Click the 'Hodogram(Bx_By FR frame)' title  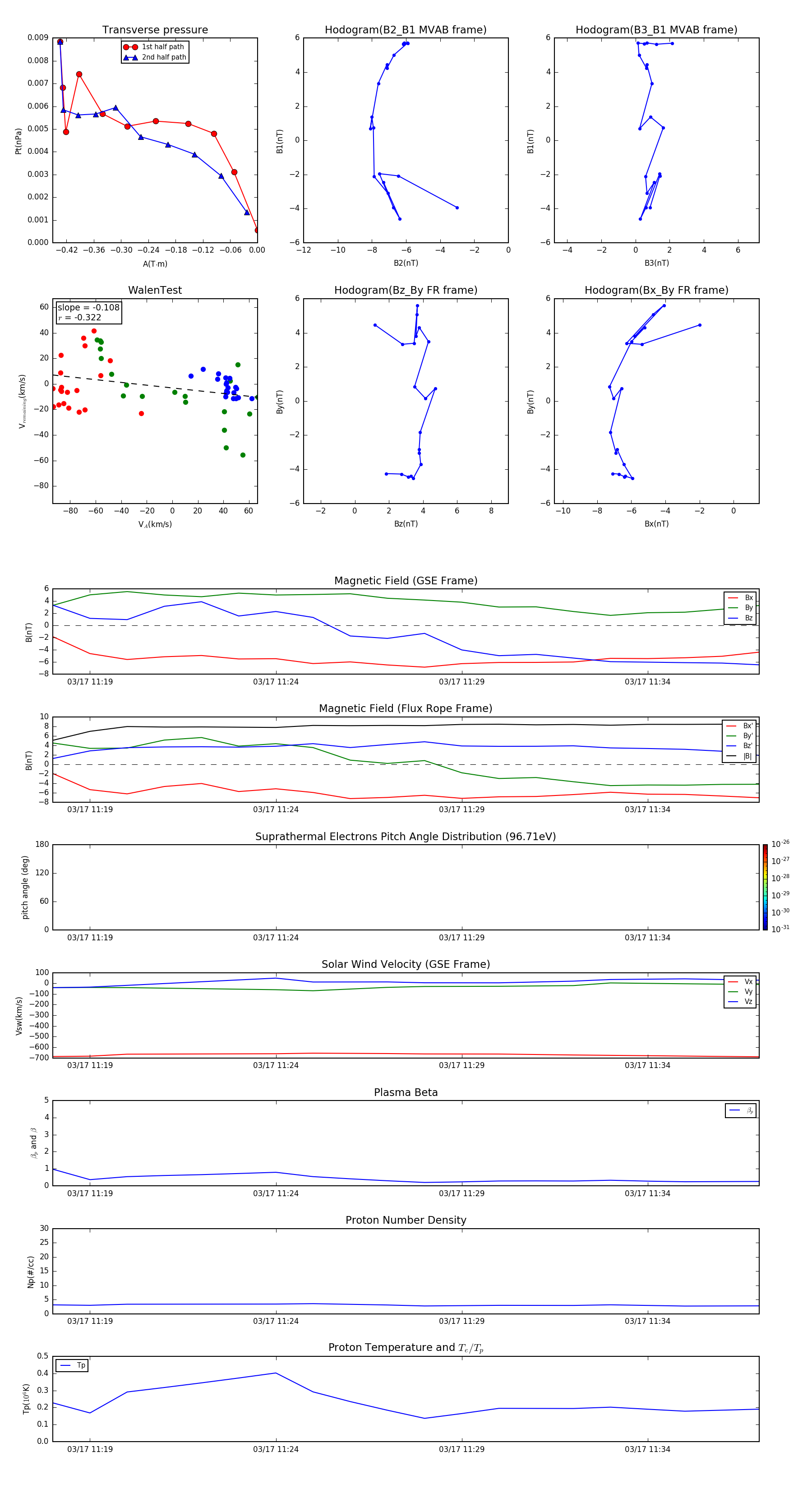pos(656,290)
